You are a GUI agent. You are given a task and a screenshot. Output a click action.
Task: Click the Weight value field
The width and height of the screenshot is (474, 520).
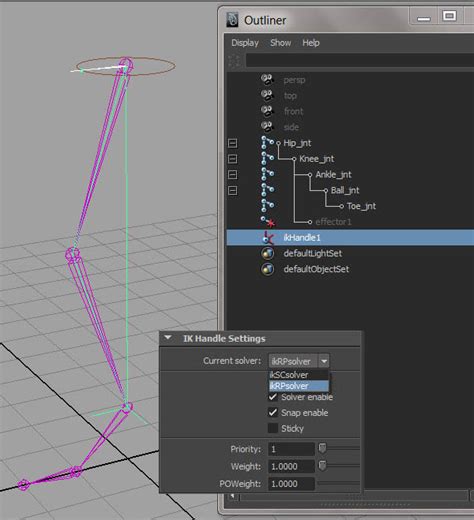click(x=291, y=466)
